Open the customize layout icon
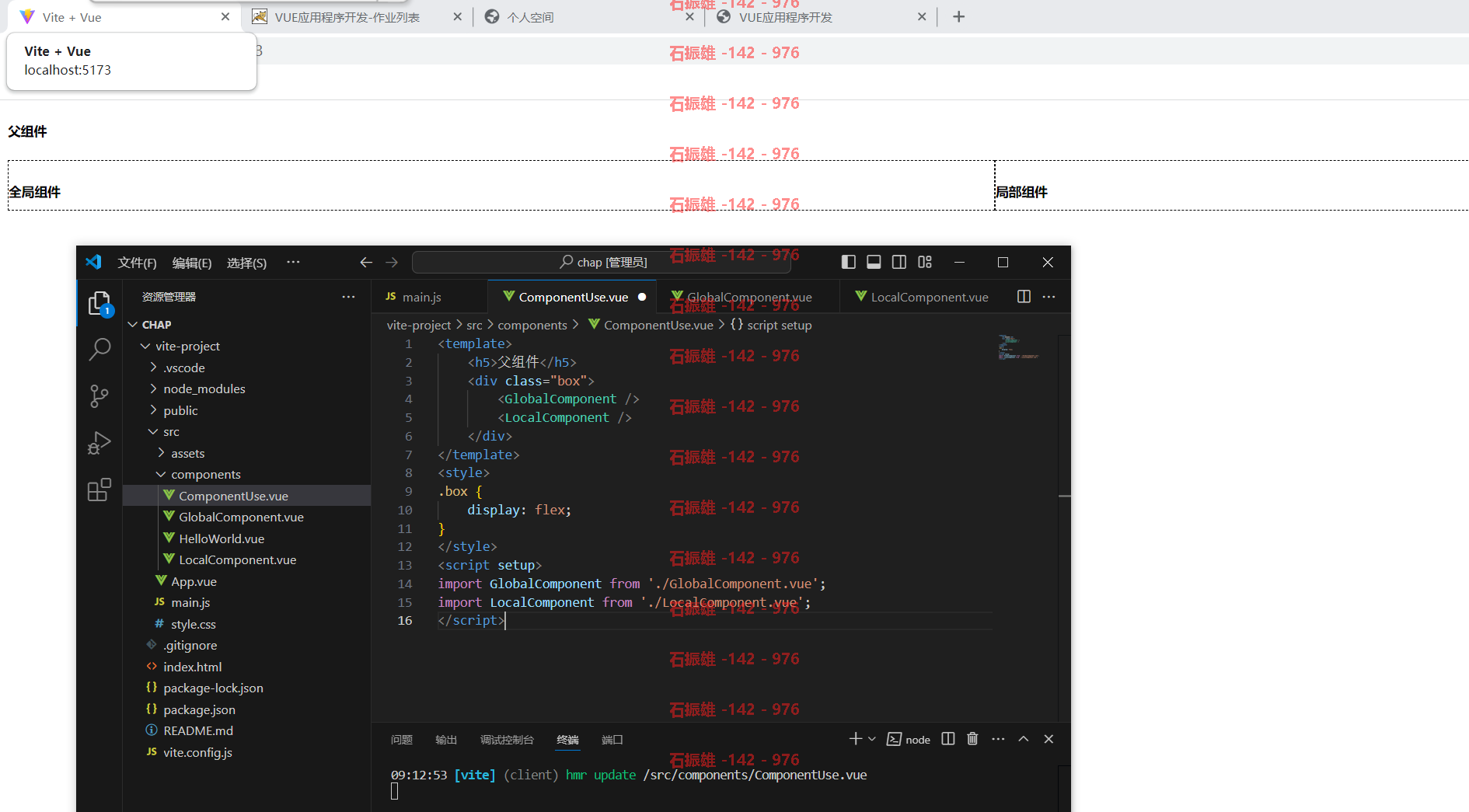The width and height of the screenshot is (1469, 812). point(925,263)
